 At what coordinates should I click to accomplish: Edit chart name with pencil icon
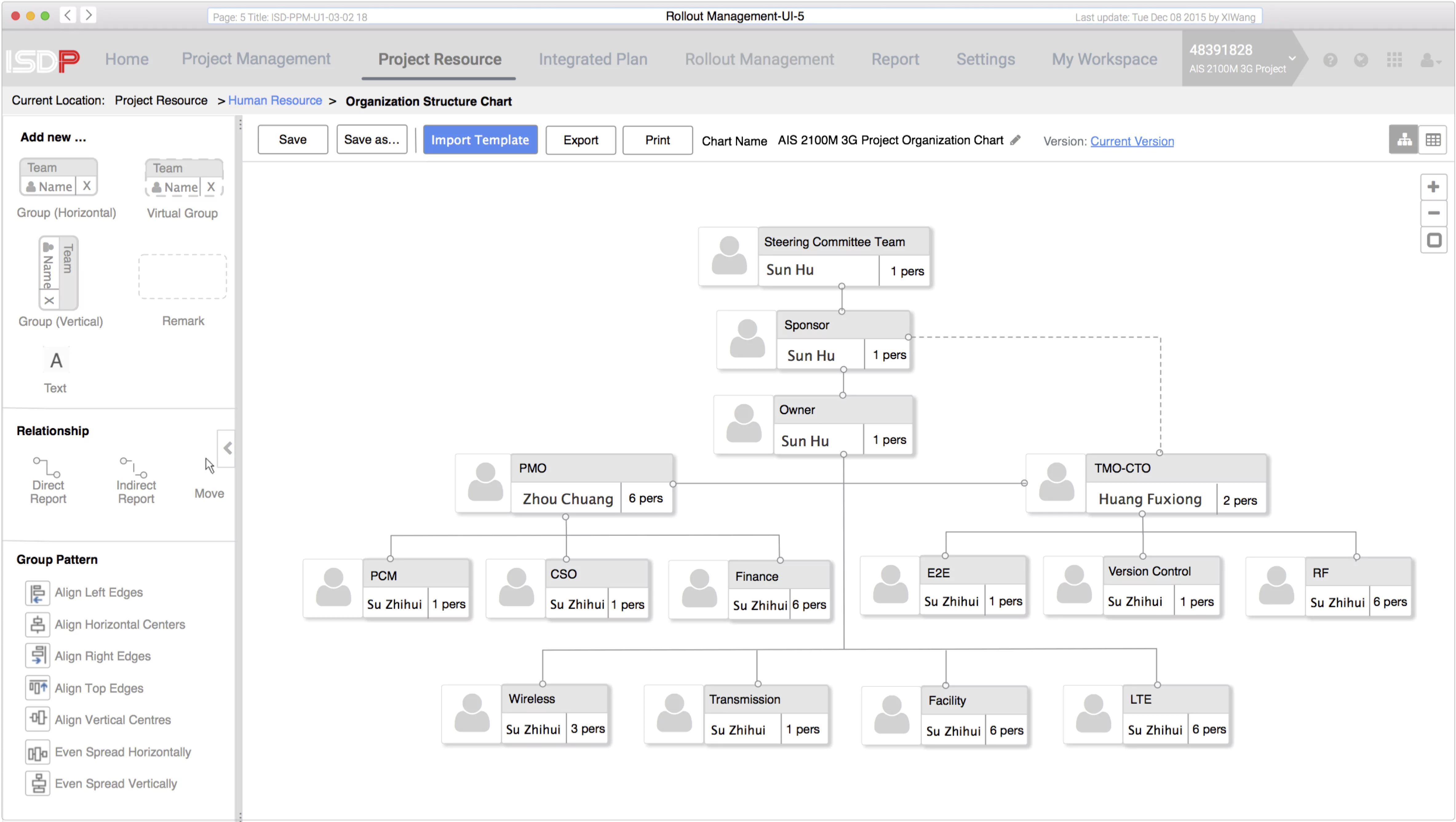coord(1015,140)
